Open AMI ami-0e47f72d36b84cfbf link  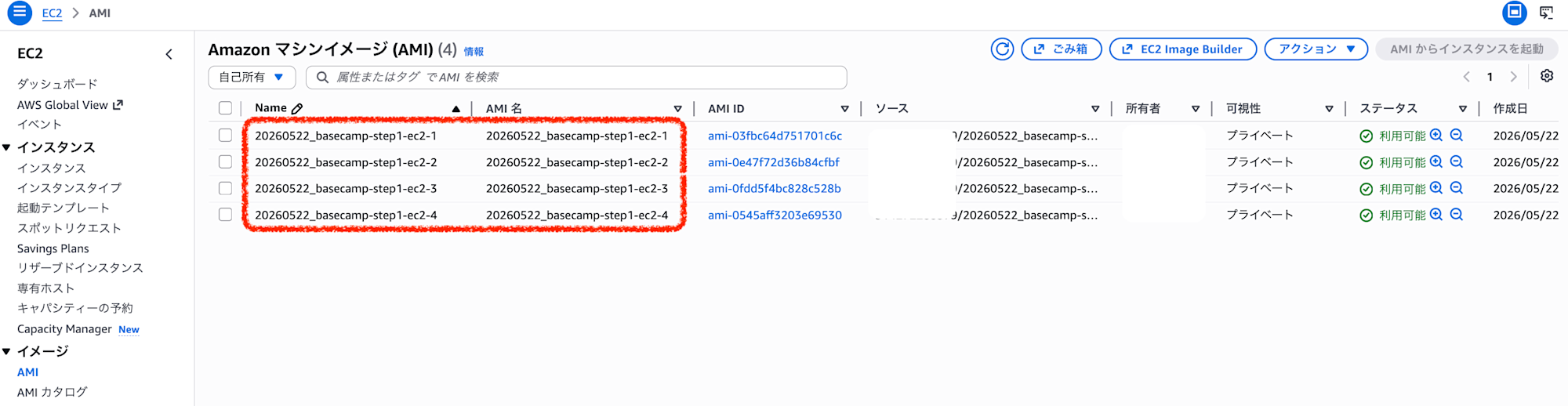tap(774, 162)
